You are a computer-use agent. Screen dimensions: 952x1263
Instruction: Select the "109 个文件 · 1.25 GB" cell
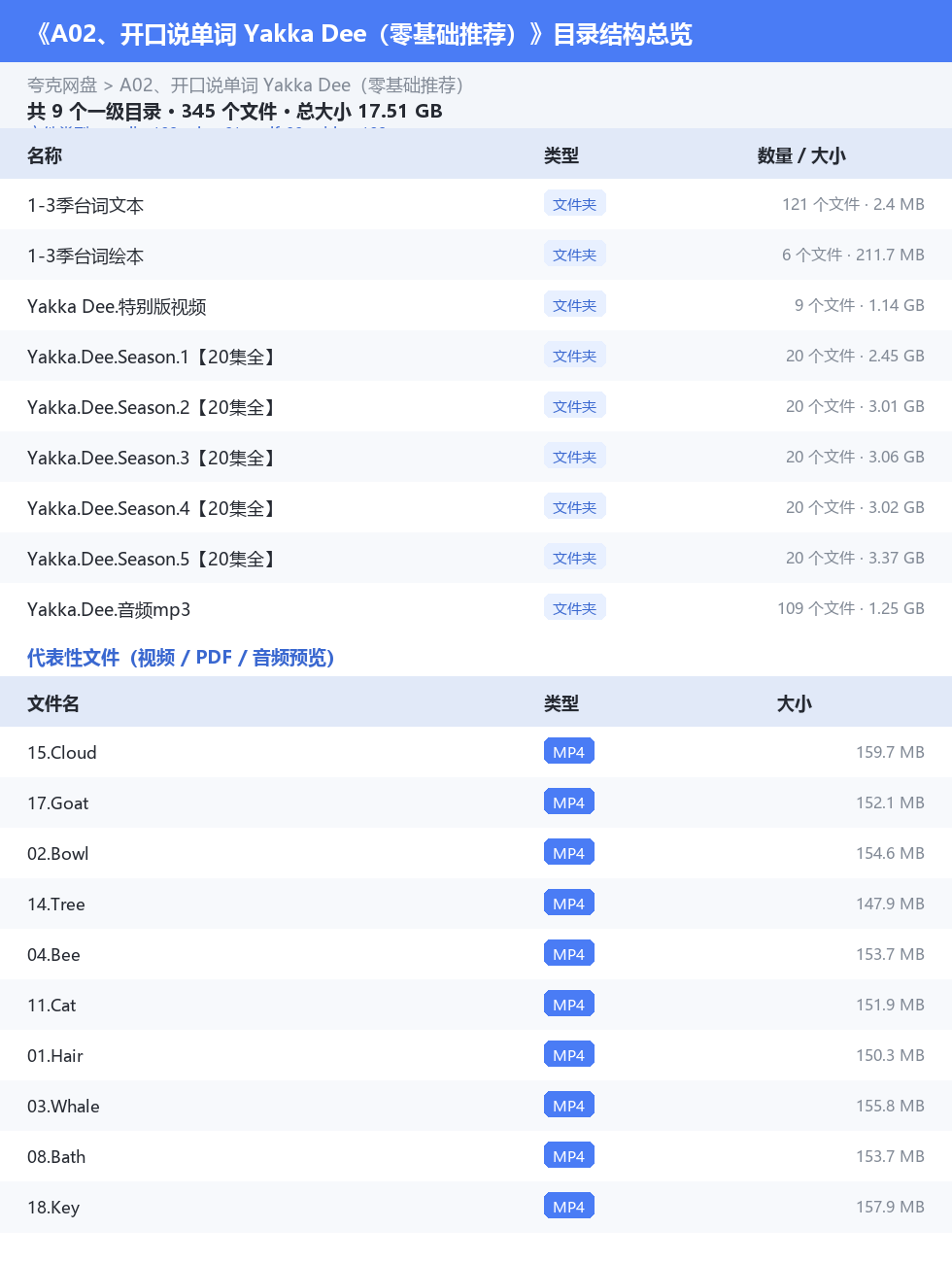(x=851, y=608)
